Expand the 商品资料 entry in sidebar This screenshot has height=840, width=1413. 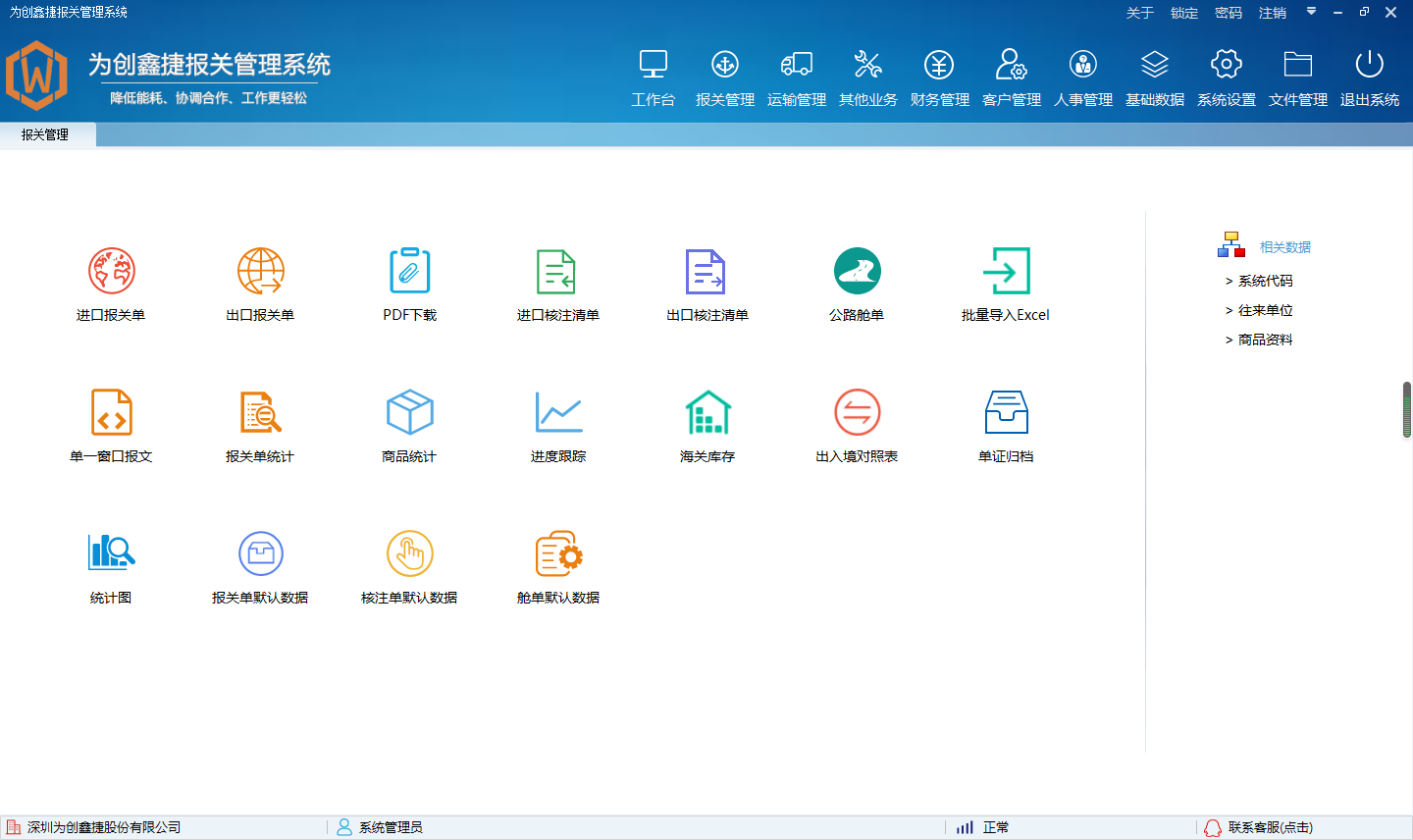click(x=1265, y=340)
